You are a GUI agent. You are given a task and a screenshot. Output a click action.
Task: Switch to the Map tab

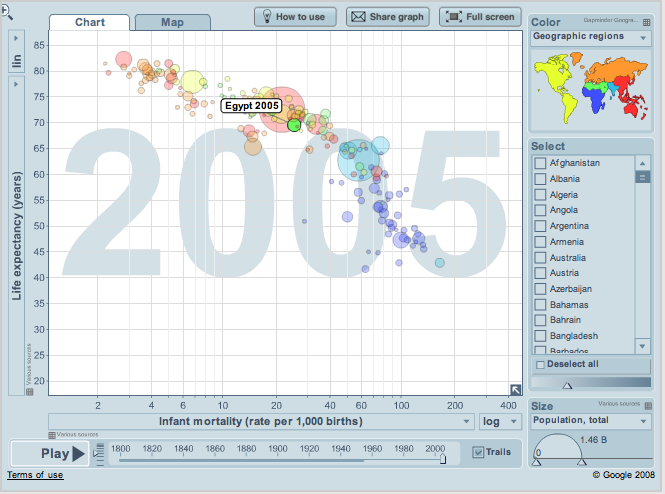pyautogui.click(x=172, y=22)
